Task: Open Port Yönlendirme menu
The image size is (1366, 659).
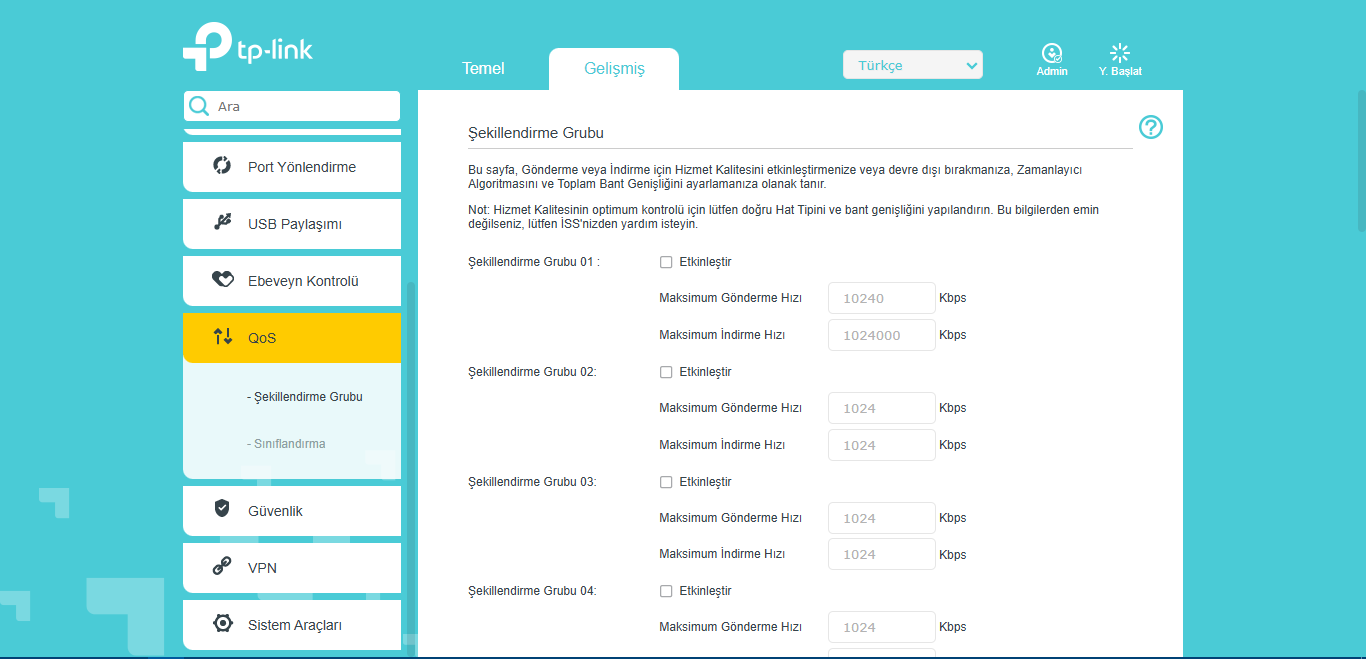Action: (x=292, y=167)
